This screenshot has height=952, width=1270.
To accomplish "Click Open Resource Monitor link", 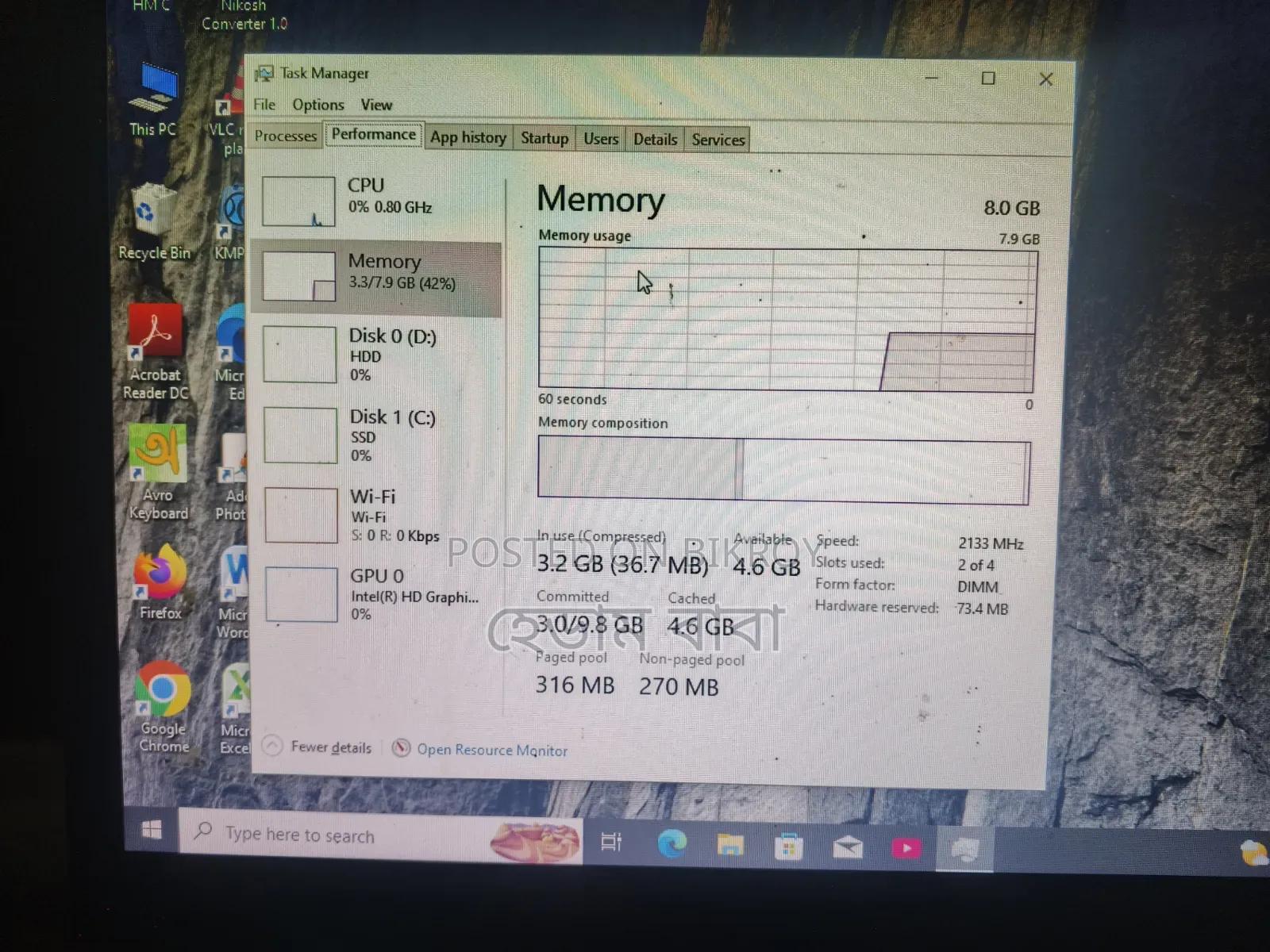I will point(492,750).
